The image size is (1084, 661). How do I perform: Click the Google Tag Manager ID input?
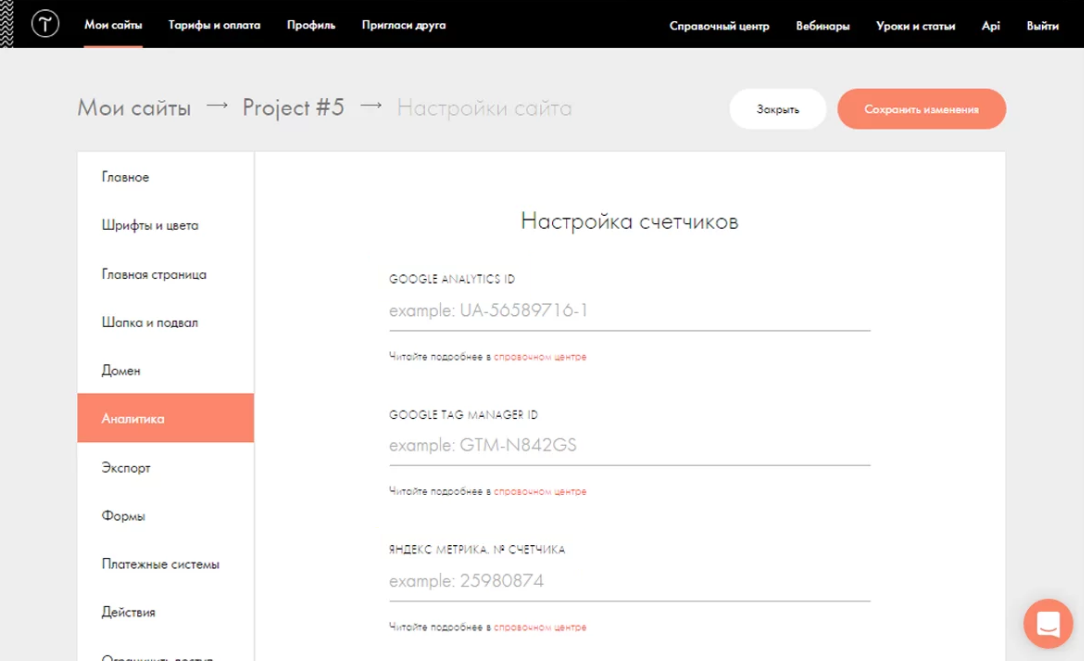[629, 446]
